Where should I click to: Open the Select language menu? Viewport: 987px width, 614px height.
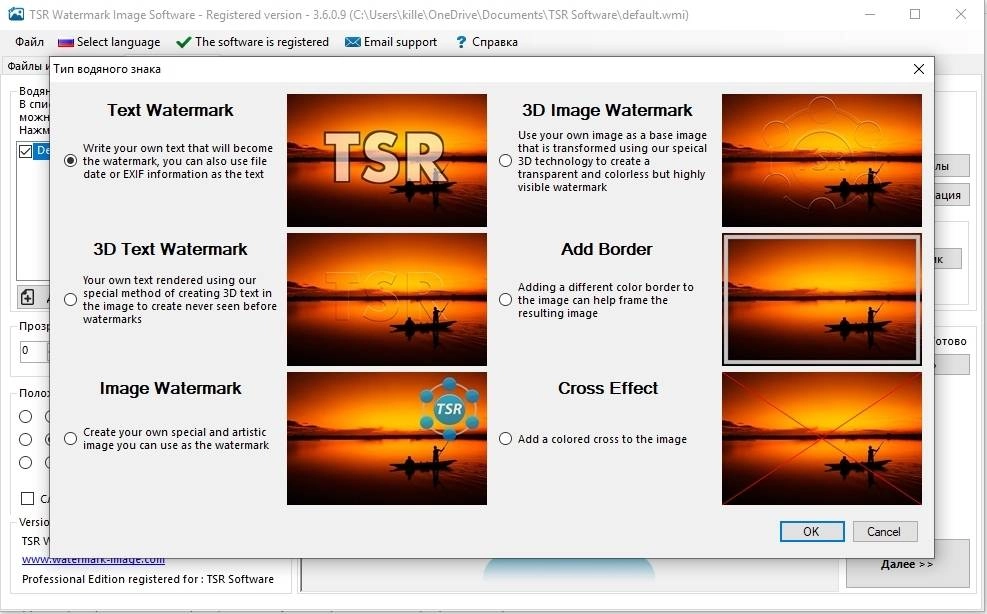tap(110, 42)
